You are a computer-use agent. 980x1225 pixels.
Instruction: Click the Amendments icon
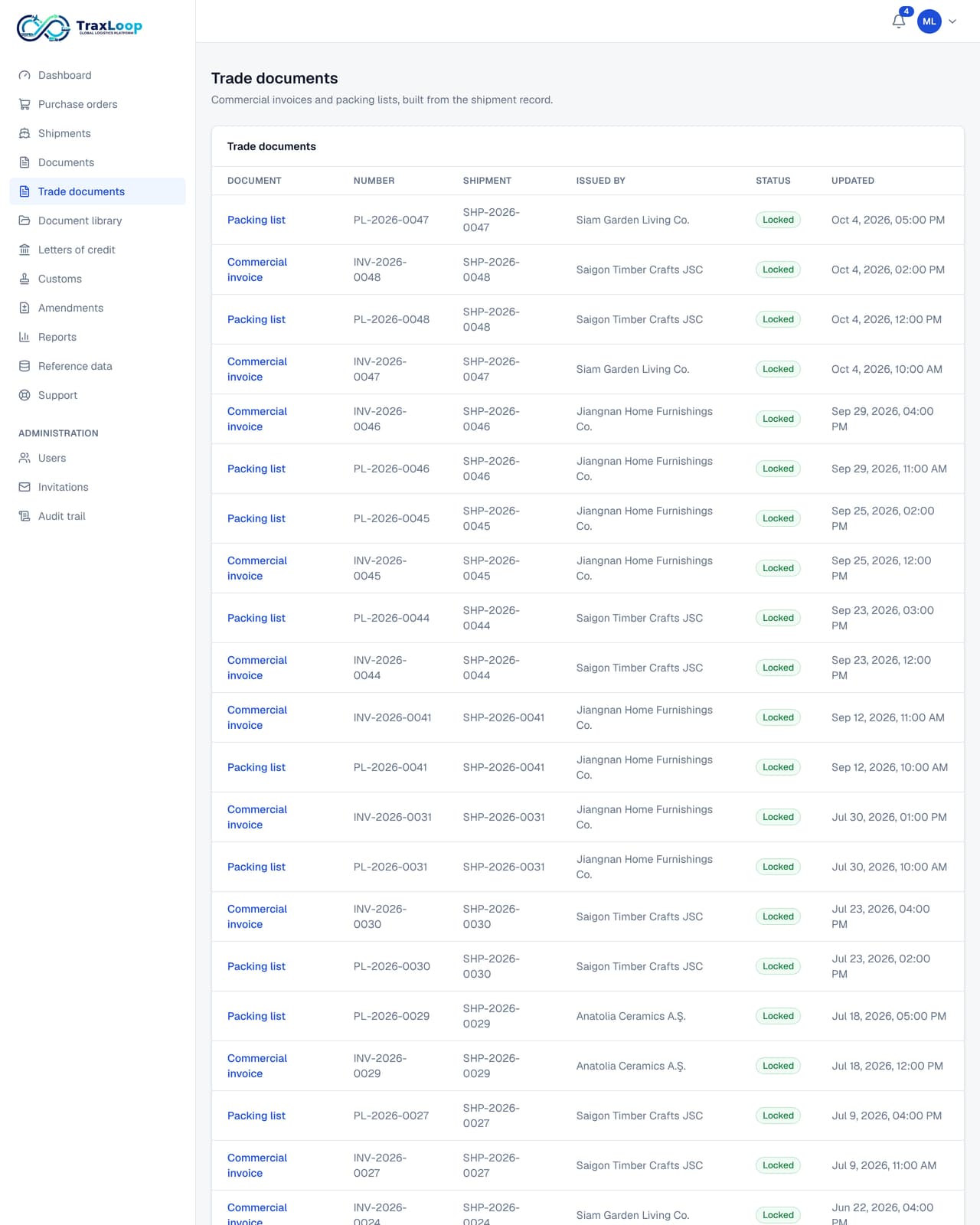(24, 308)
